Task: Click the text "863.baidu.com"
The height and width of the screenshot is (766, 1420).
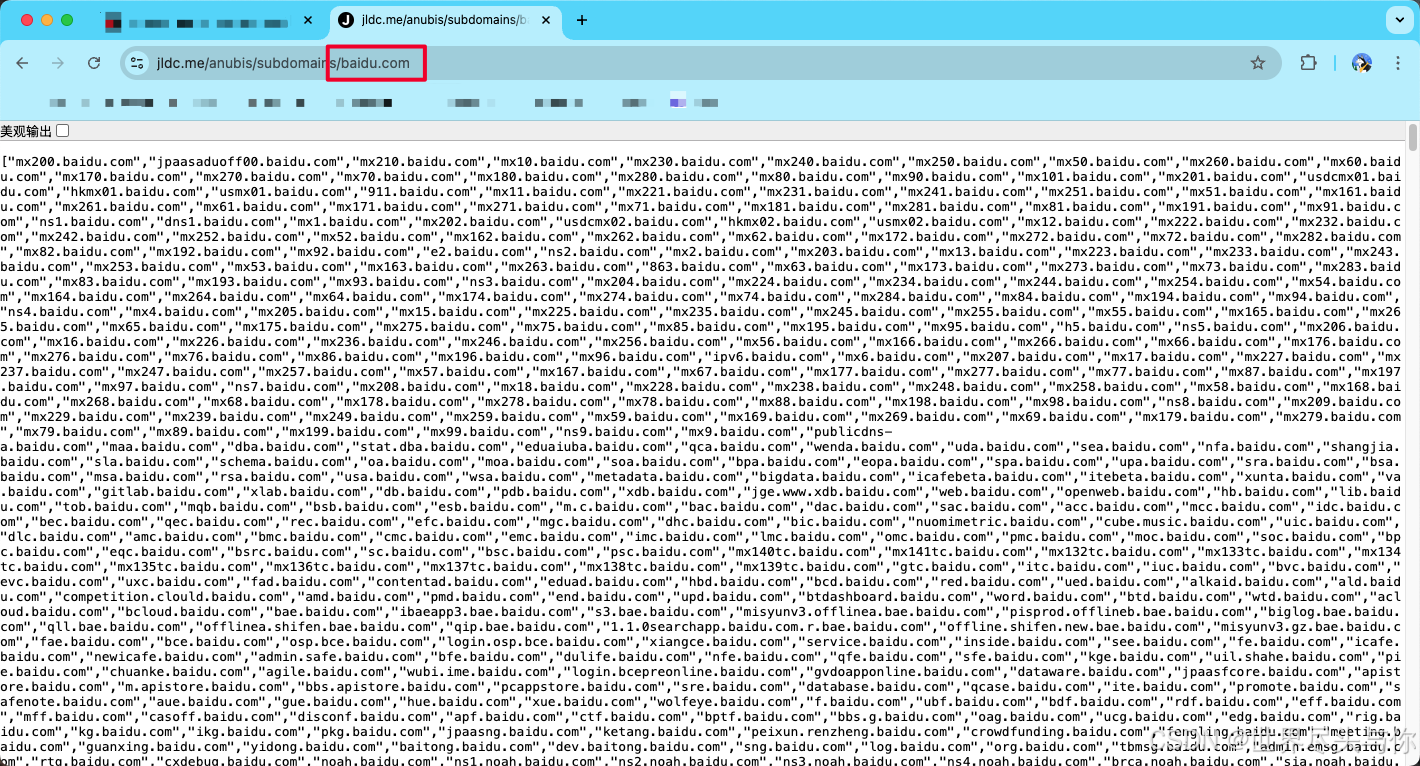Action: click(x=698, y=267)
